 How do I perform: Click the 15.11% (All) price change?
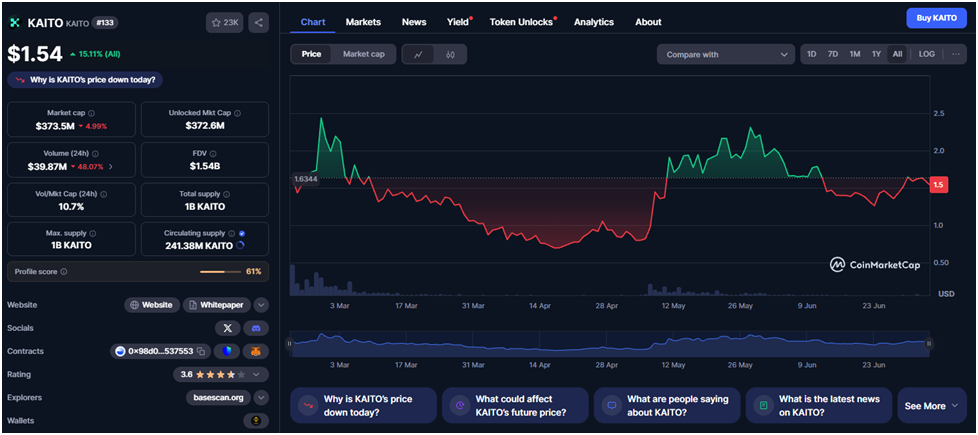point(95,54)
